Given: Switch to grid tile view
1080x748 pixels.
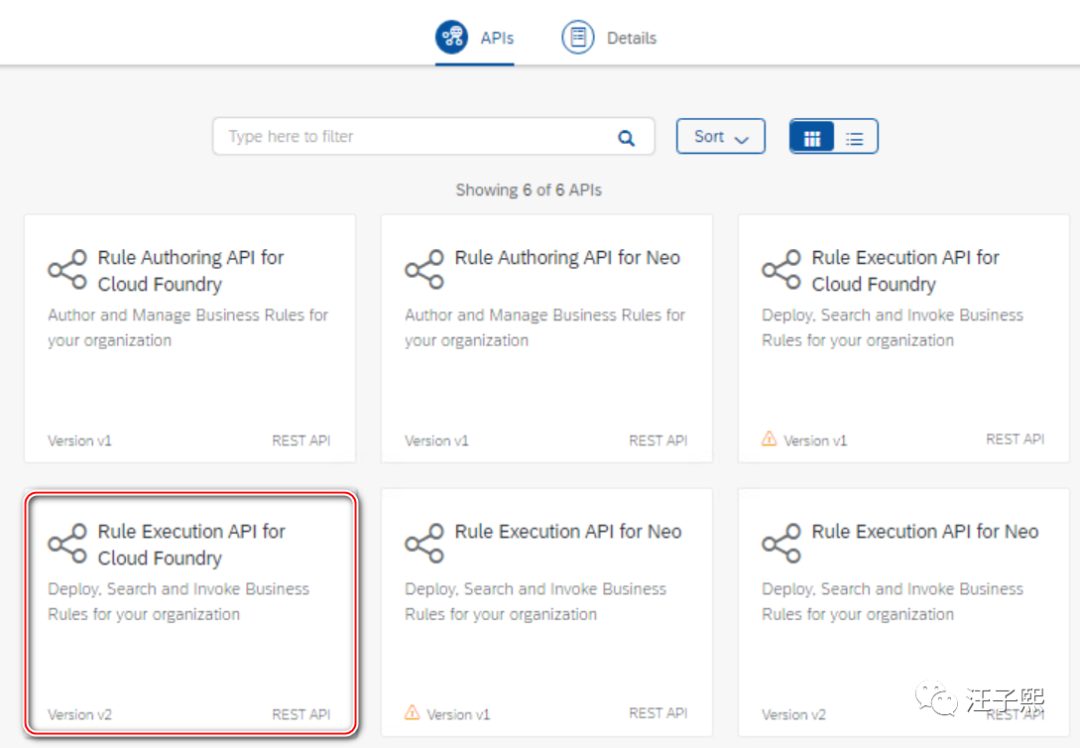Looking at the screenshot, I should pyautogui.click(x=812, y=137).
